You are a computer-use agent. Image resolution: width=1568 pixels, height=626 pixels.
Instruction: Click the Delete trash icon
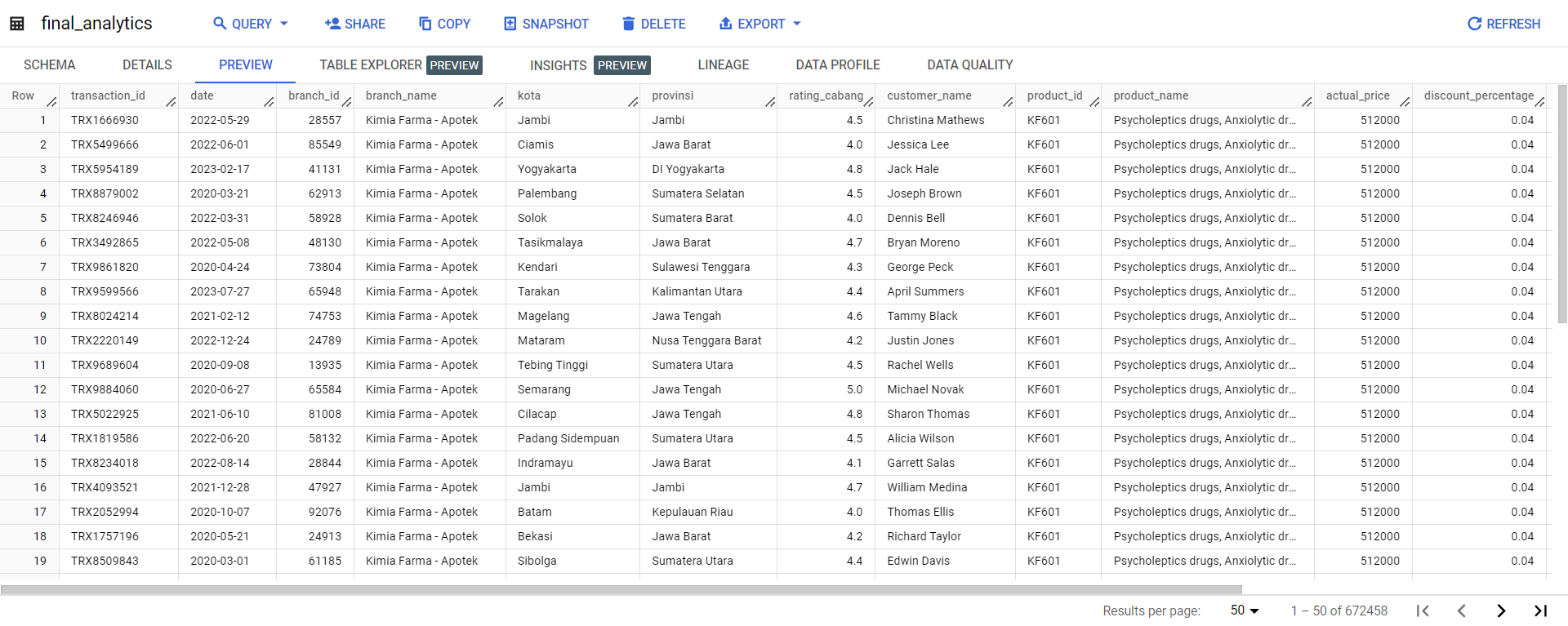(x=628, y=24)
